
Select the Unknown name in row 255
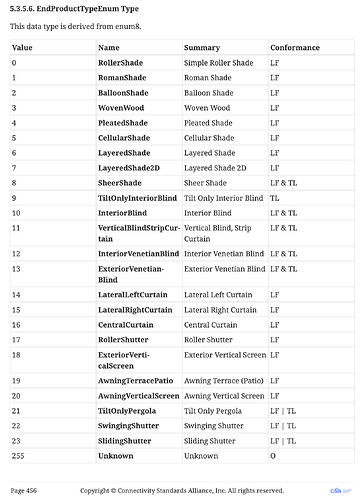click(x=116, y=456)
